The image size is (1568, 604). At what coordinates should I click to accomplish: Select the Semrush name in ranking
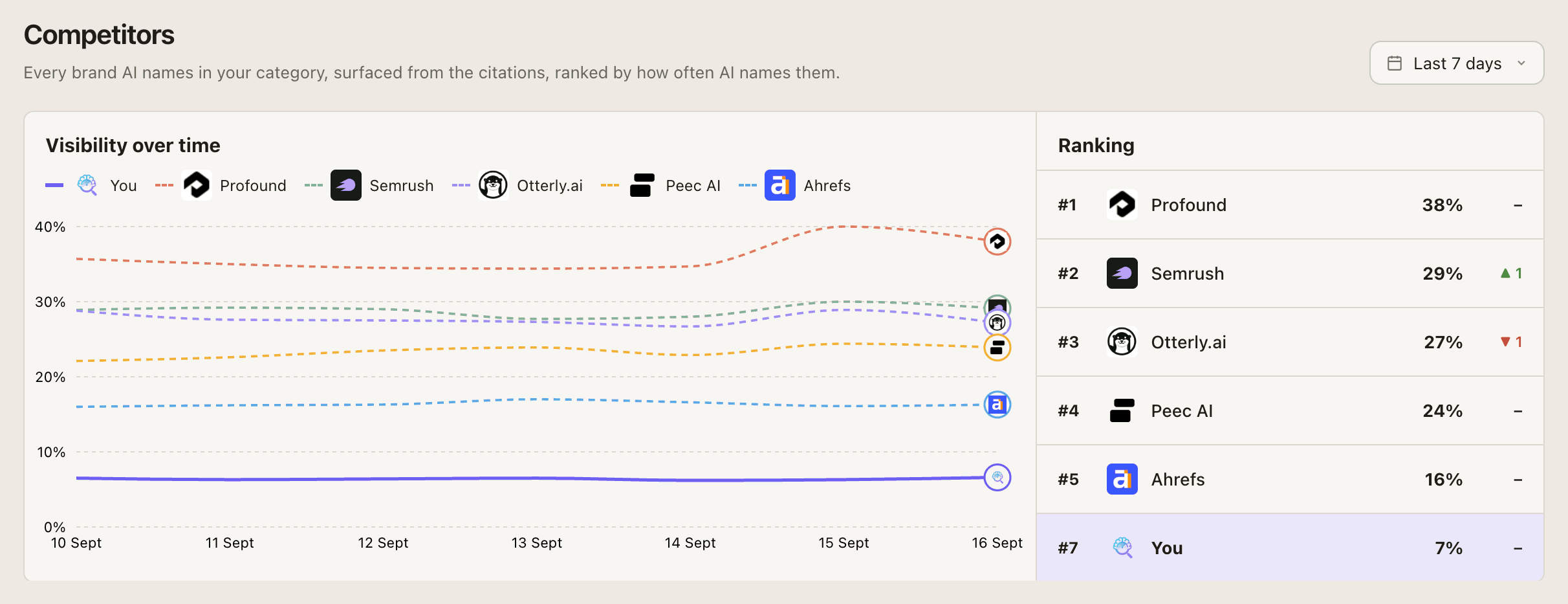pyautogui.click(x=1187, y=274)
